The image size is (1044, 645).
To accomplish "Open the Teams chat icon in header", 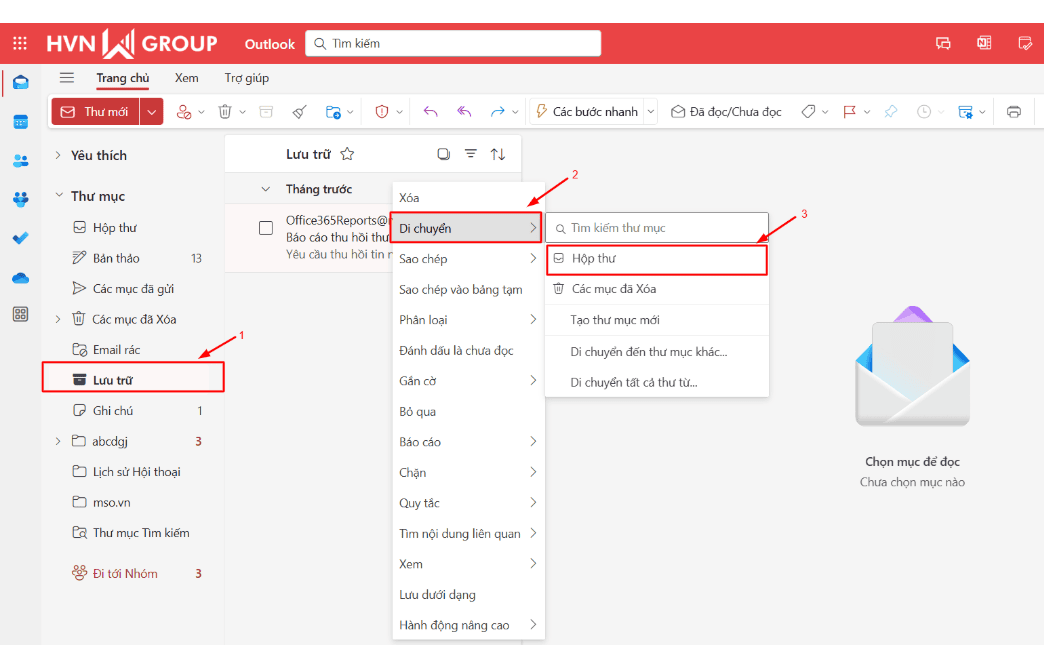I will [943, 43].
